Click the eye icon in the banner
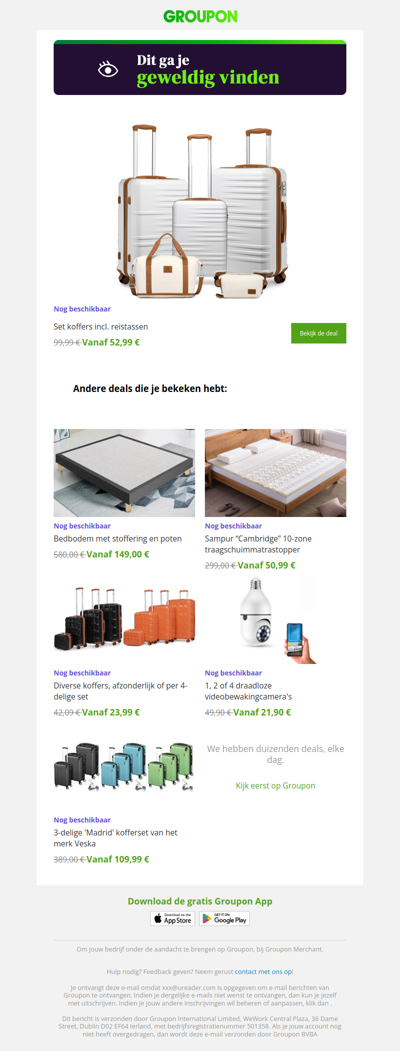Screen dimensions: 400x1051 [x=108, y=69]
